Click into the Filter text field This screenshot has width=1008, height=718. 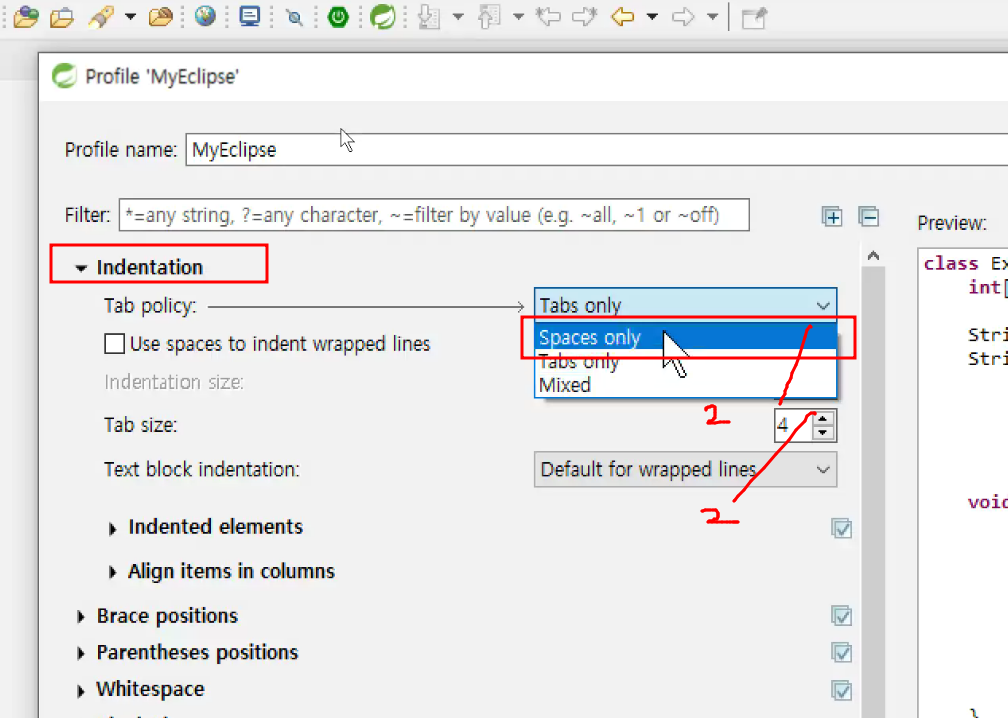tap(434, 215)
